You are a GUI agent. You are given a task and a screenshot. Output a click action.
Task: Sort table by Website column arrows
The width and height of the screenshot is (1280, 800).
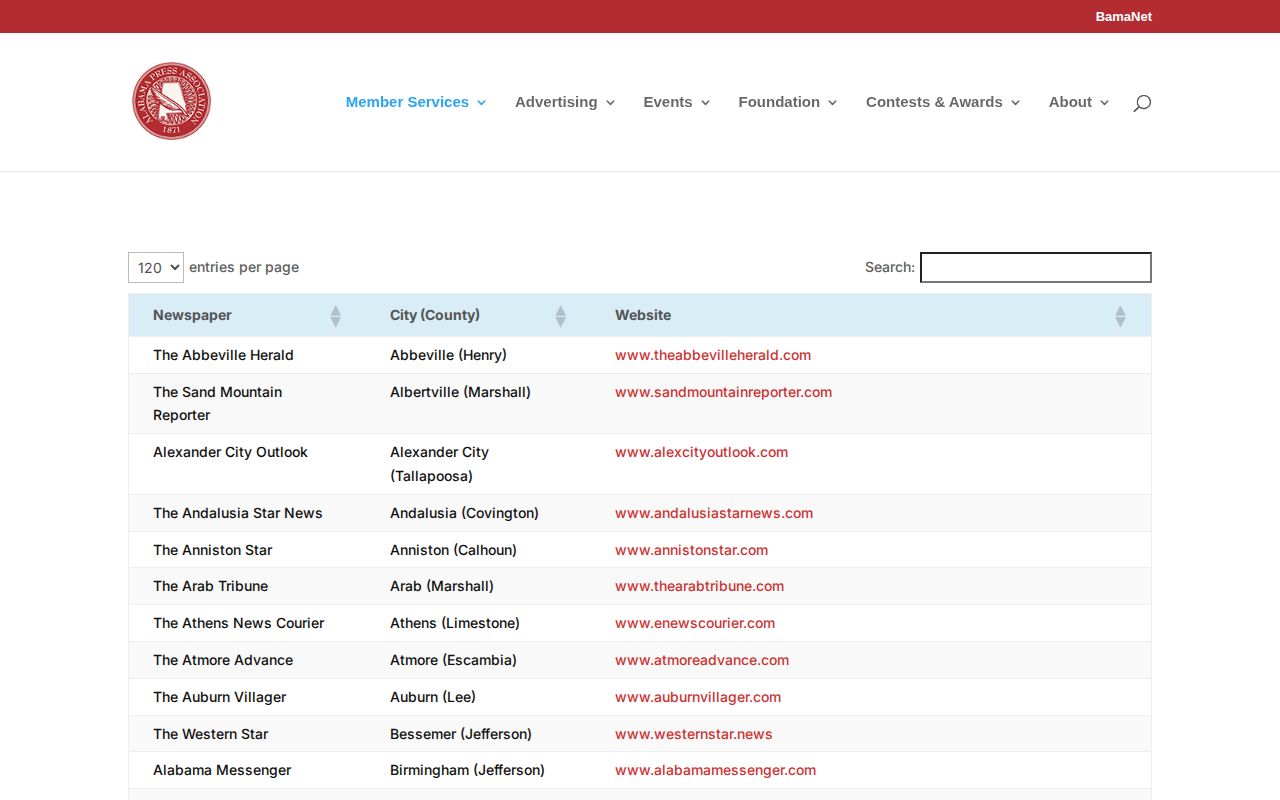1120,316
